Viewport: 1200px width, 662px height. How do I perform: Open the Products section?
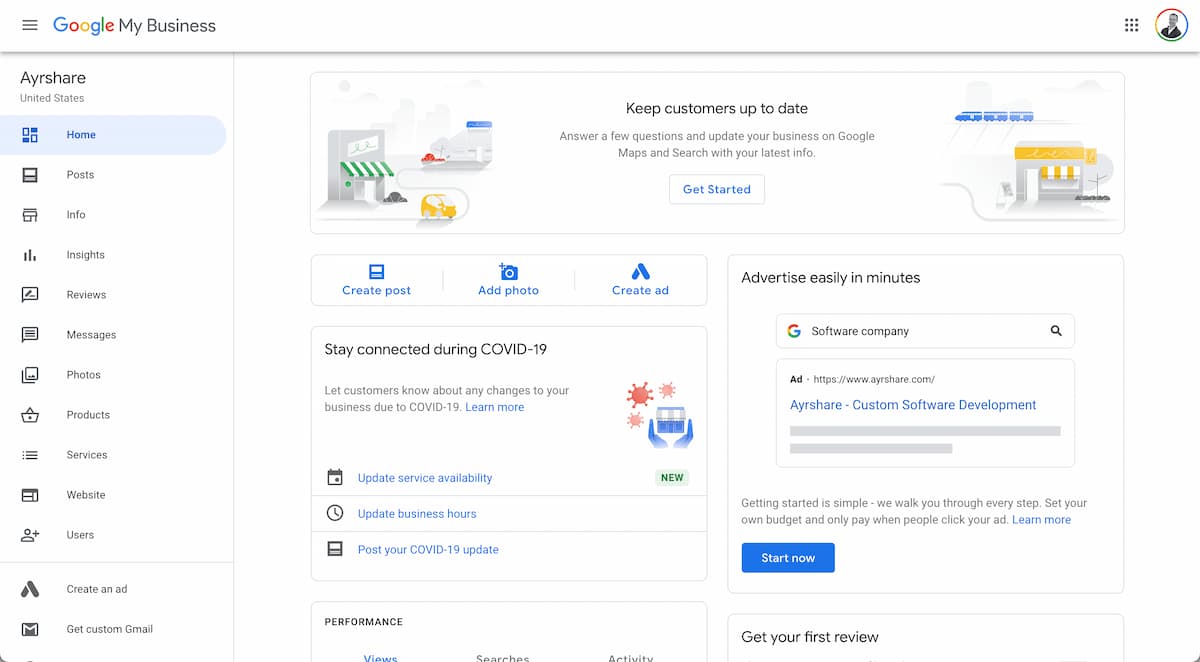point(87,414)
